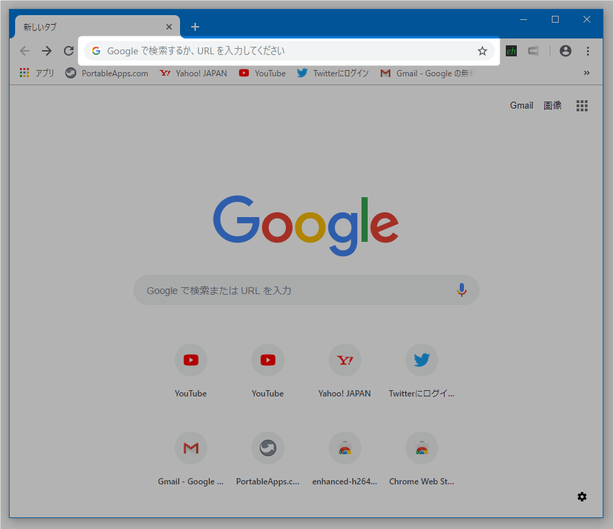Select the 新しいタブ tab

click(97, 27)
